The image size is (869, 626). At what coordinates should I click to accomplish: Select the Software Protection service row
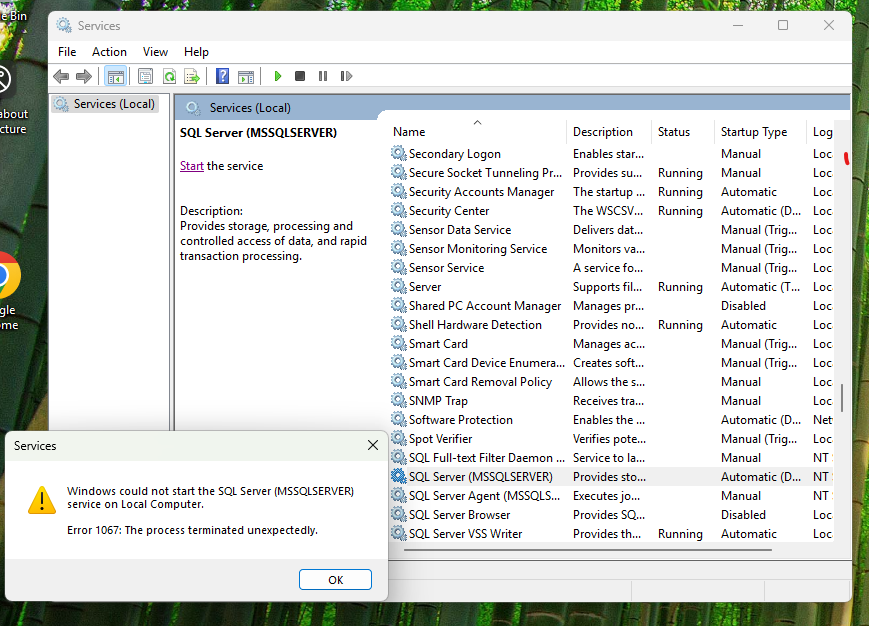[x=611, y=420]
